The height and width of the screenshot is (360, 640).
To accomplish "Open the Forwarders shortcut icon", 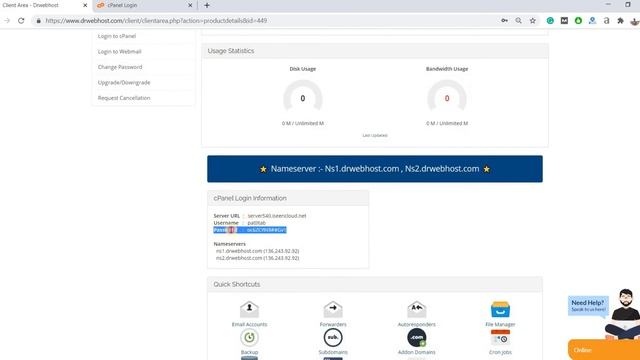I will click(x=333, y=309).
